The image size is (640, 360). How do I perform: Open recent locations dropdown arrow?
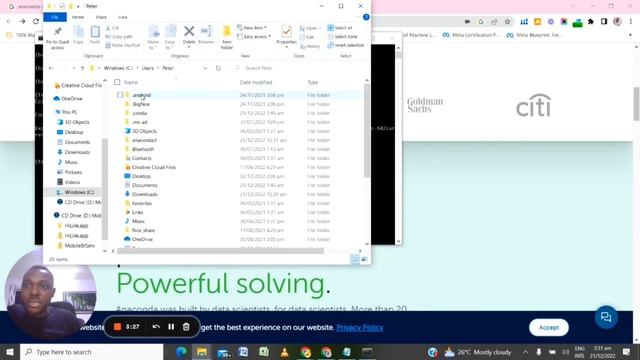[73, 68]
